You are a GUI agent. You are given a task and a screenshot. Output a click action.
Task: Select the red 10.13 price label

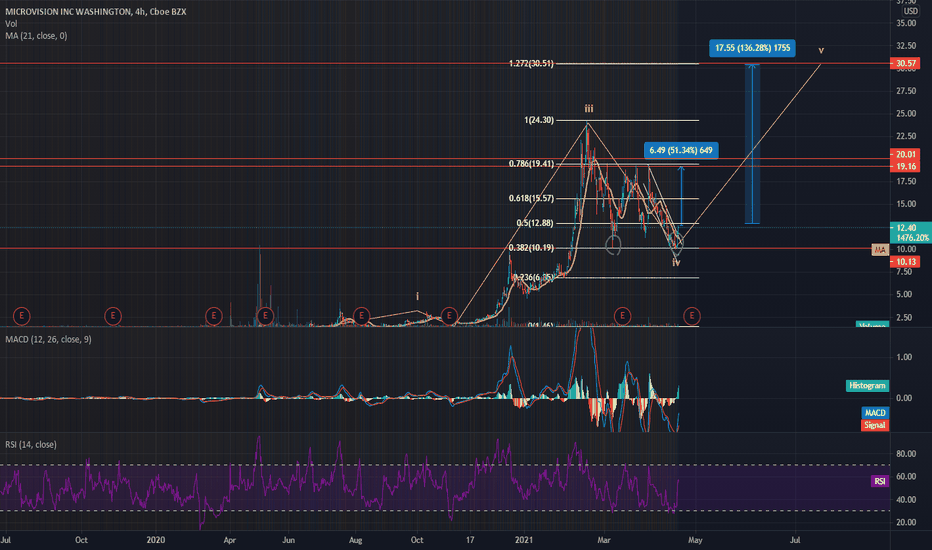905,262
